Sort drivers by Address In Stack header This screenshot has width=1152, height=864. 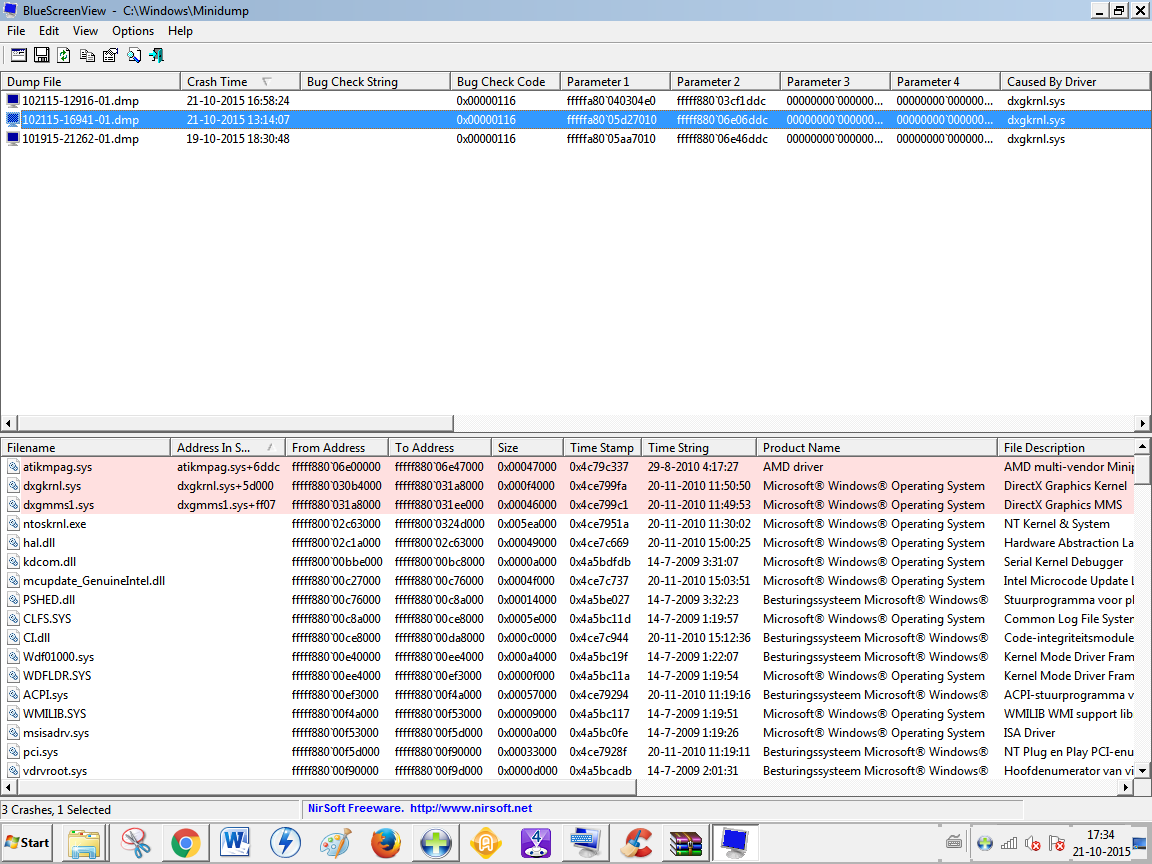(x=228, y=447)
